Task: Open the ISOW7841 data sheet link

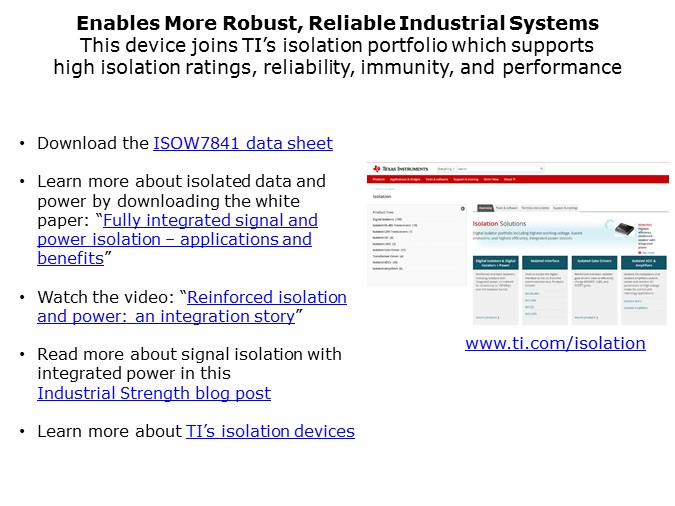Action: pos(243,143)
